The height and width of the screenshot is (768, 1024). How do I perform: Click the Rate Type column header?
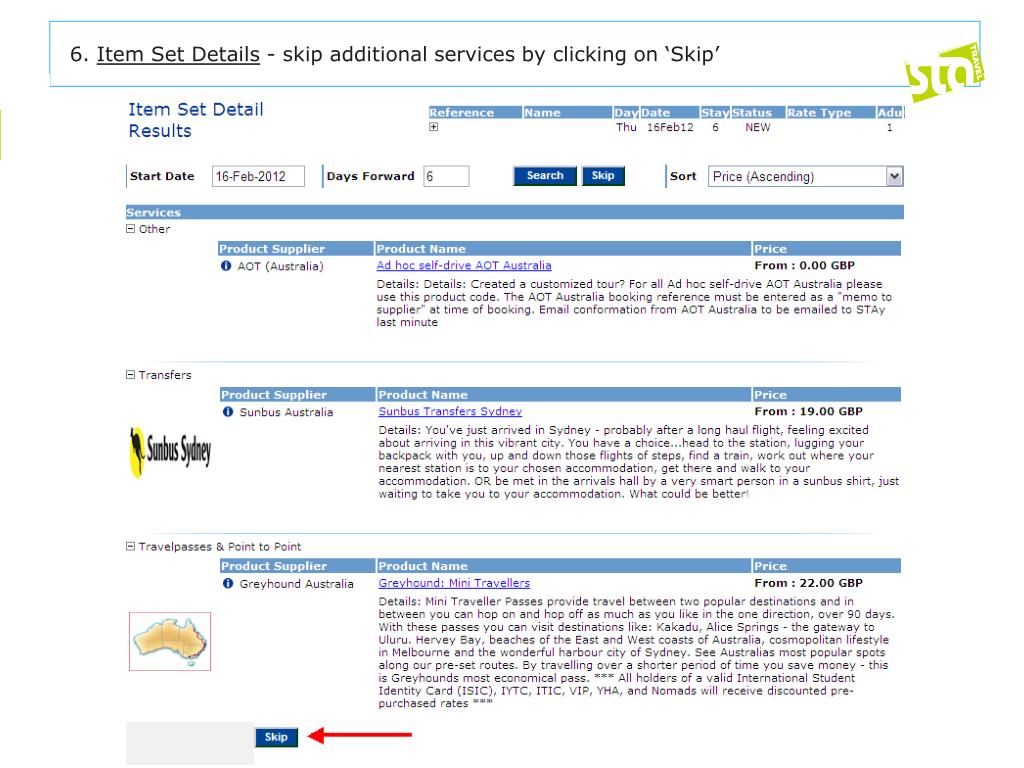click(830, 112)
